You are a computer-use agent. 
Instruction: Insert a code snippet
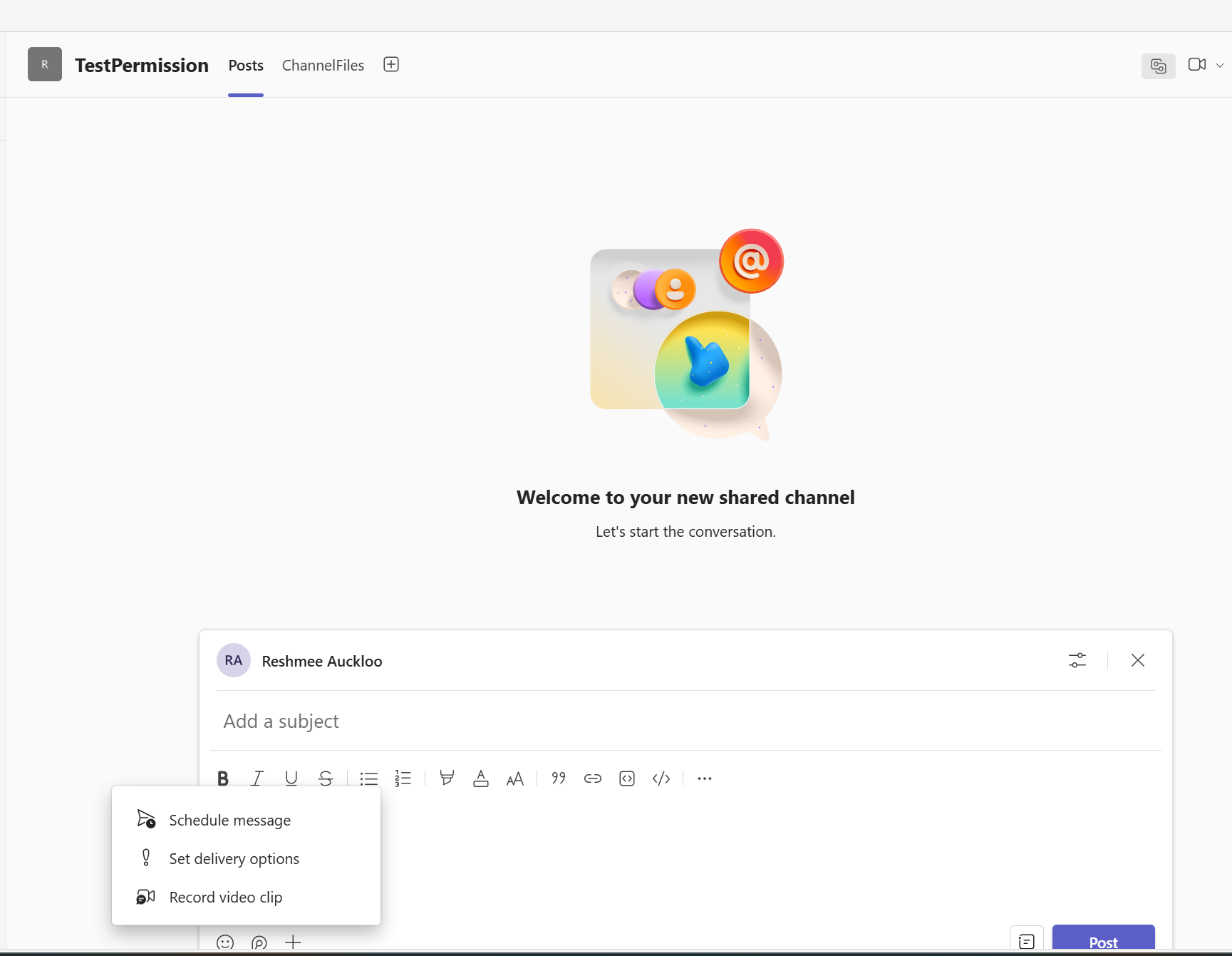[x=627, y=778]
